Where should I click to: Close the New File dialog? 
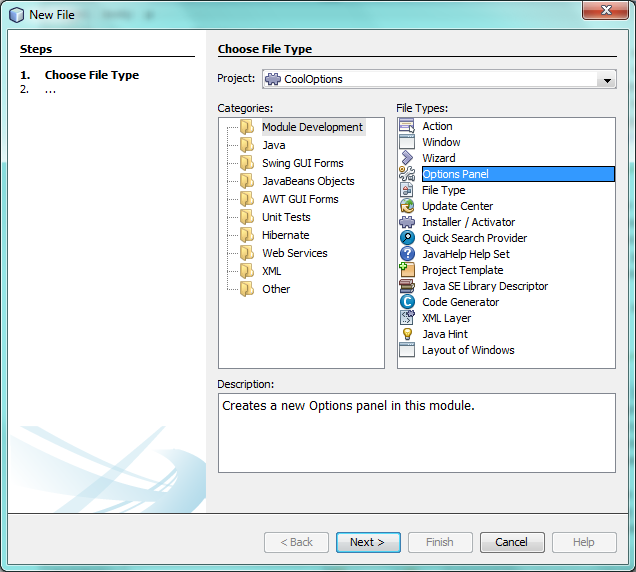pos(600,13)
